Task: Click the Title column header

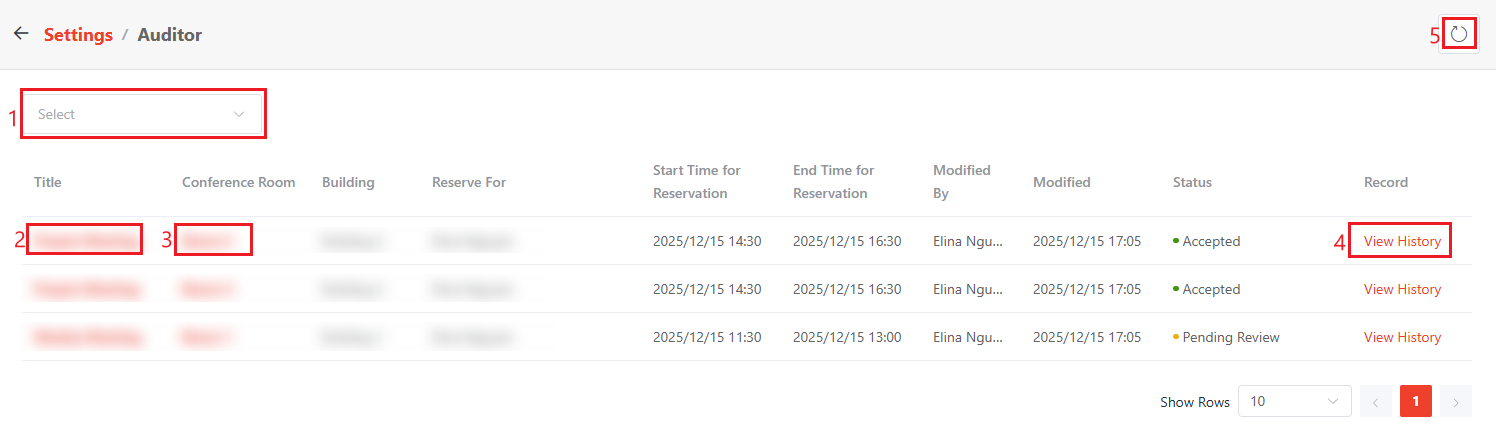Action: (48, 182)
